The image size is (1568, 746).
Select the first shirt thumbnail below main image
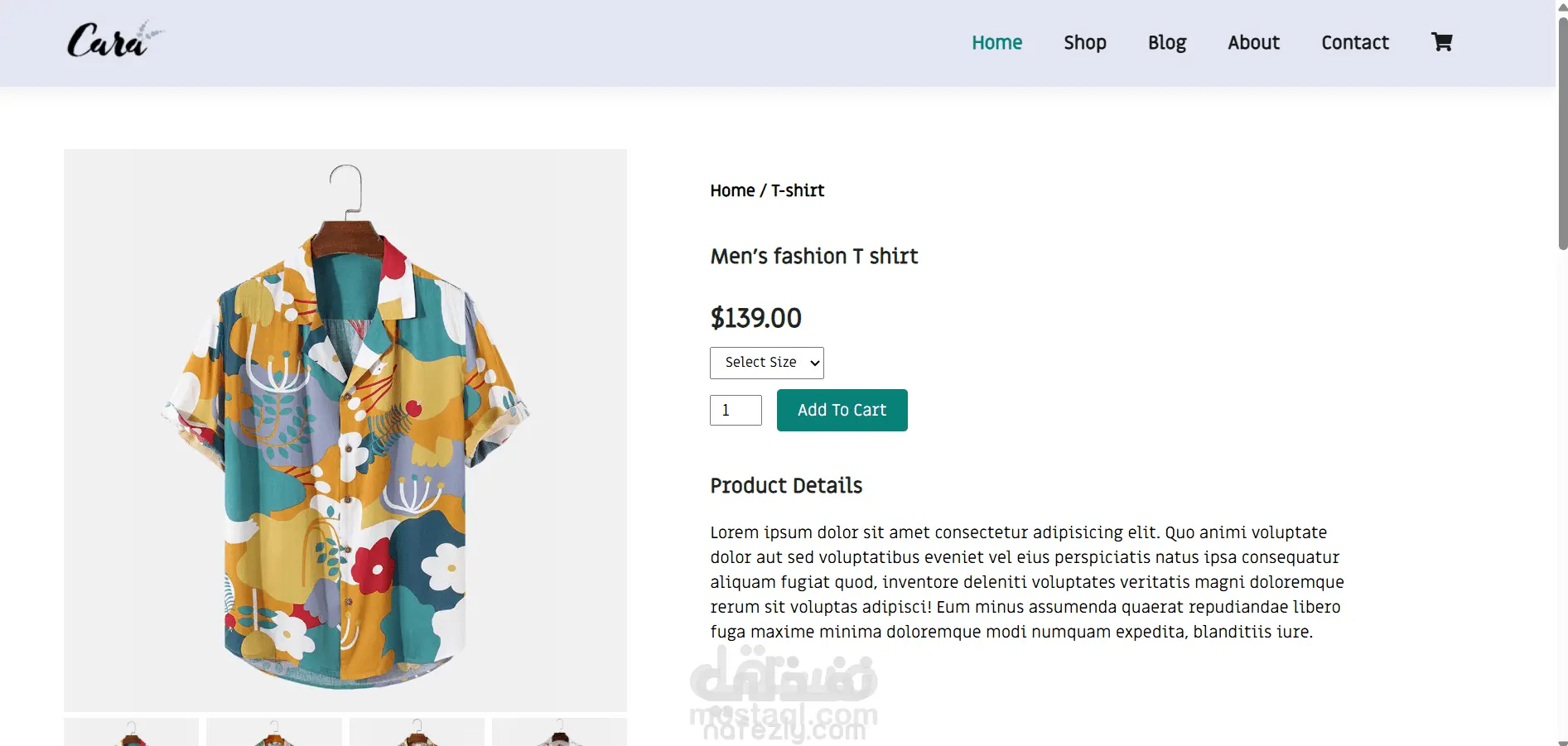point(131,733)
